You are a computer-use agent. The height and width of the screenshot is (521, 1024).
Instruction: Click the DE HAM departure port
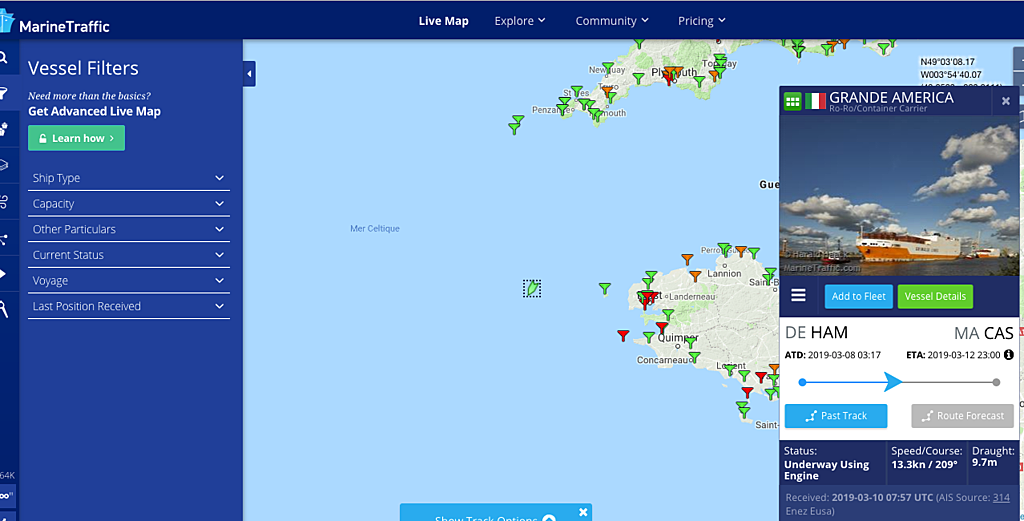pyautogui.click(x=816, y=332)
